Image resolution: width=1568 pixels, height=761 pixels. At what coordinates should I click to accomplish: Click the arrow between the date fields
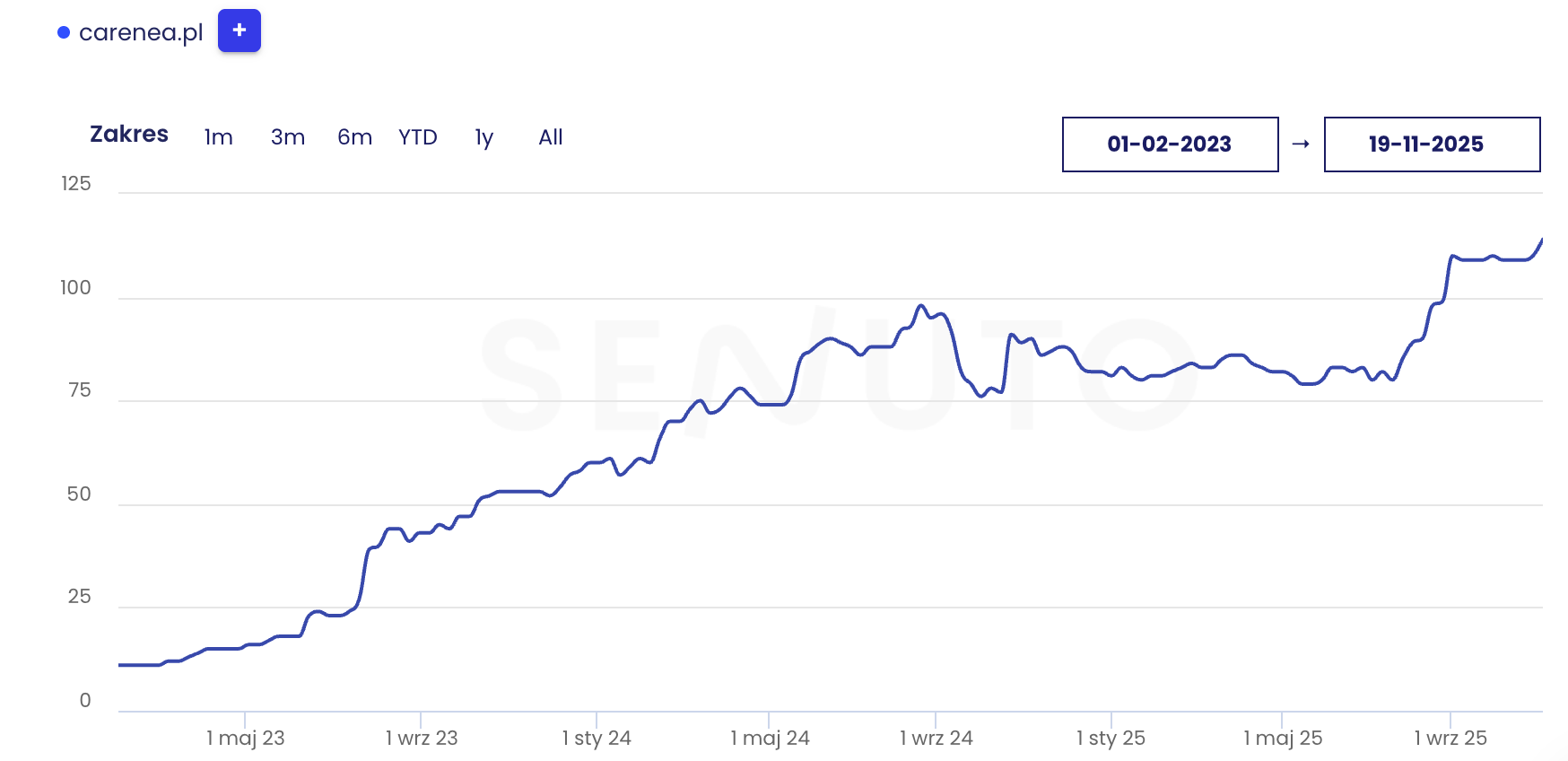pos(1301,144)
